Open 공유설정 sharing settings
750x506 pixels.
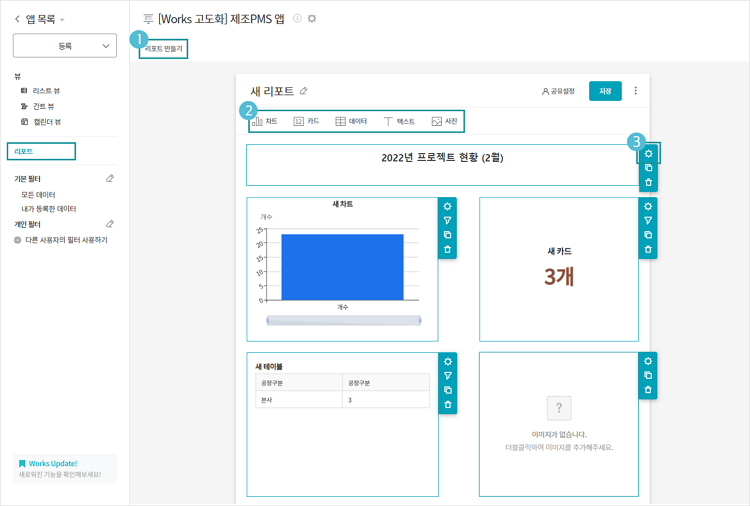click(558, 91)
